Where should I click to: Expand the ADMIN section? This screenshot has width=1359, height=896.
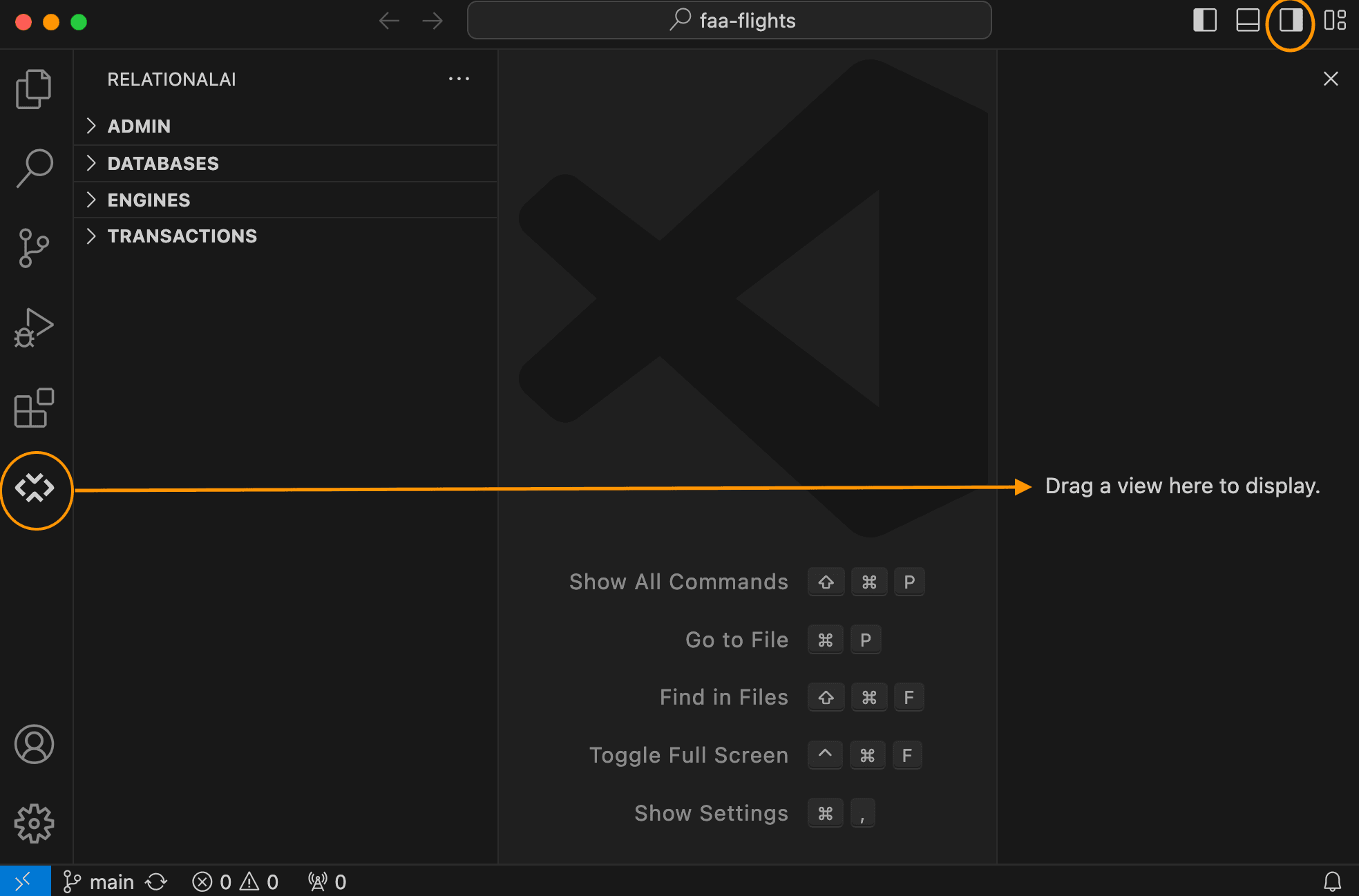[285, 126]
